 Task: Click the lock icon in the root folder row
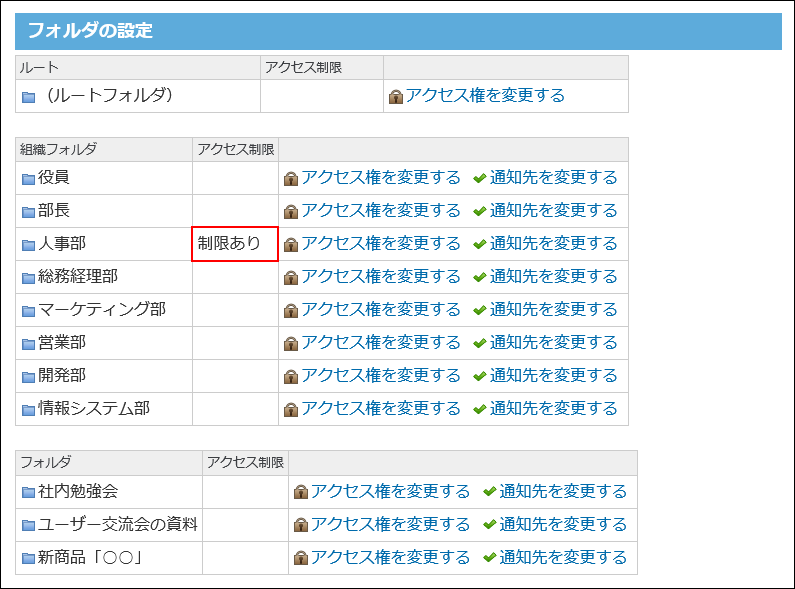point(396,97)
